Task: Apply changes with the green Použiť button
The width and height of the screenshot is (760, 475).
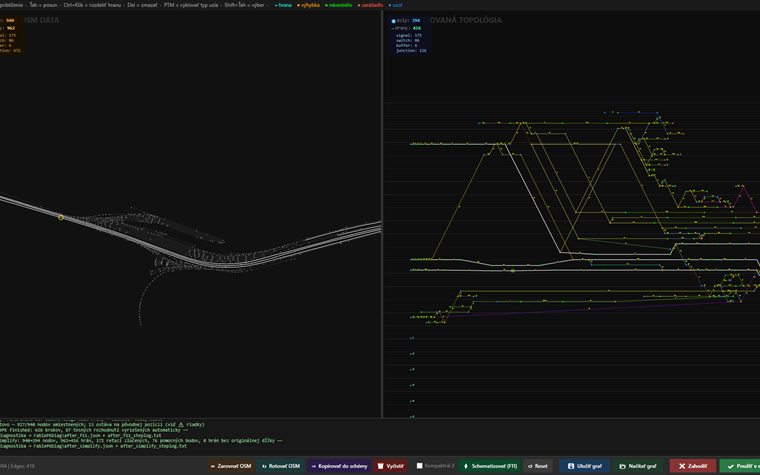Action: point(740,466)
